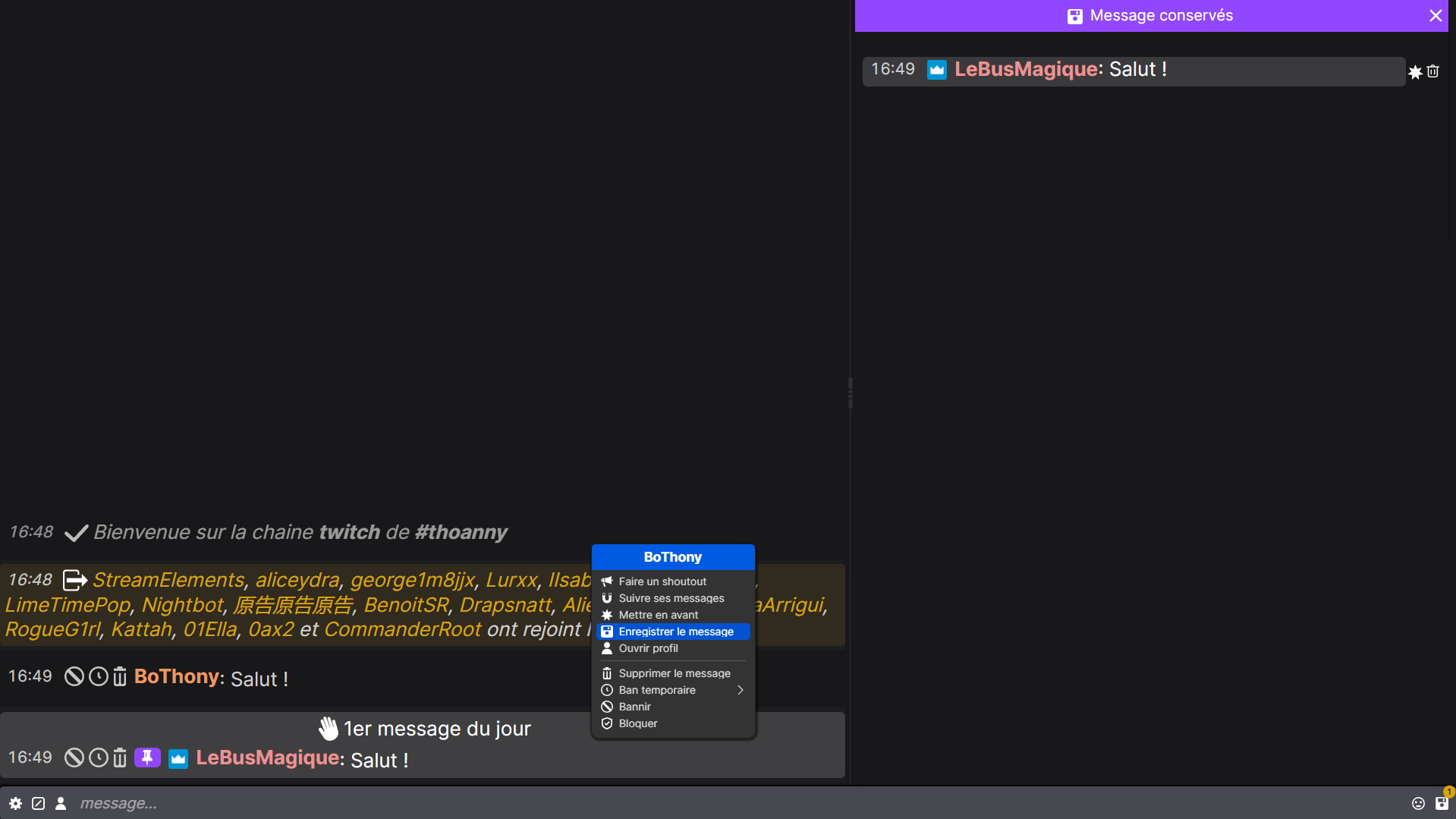Viewport: 1456px width, 819px height.
Task: Click the BoThony context menu header
Action: [x=673, y=557]
